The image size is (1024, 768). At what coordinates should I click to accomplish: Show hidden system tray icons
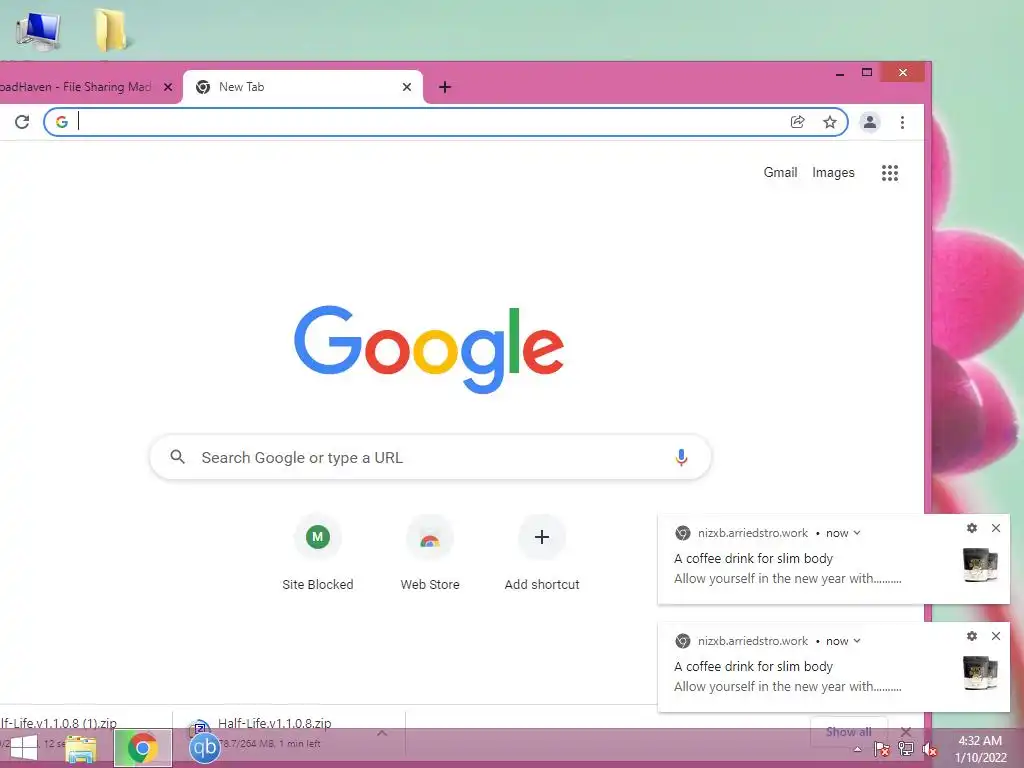857,749
